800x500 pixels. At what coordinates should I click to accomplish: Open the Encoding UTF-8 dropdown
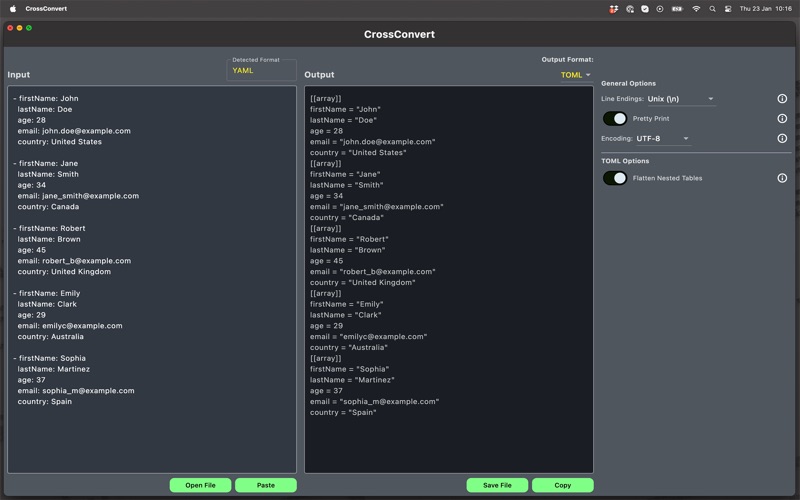point(663,139)
